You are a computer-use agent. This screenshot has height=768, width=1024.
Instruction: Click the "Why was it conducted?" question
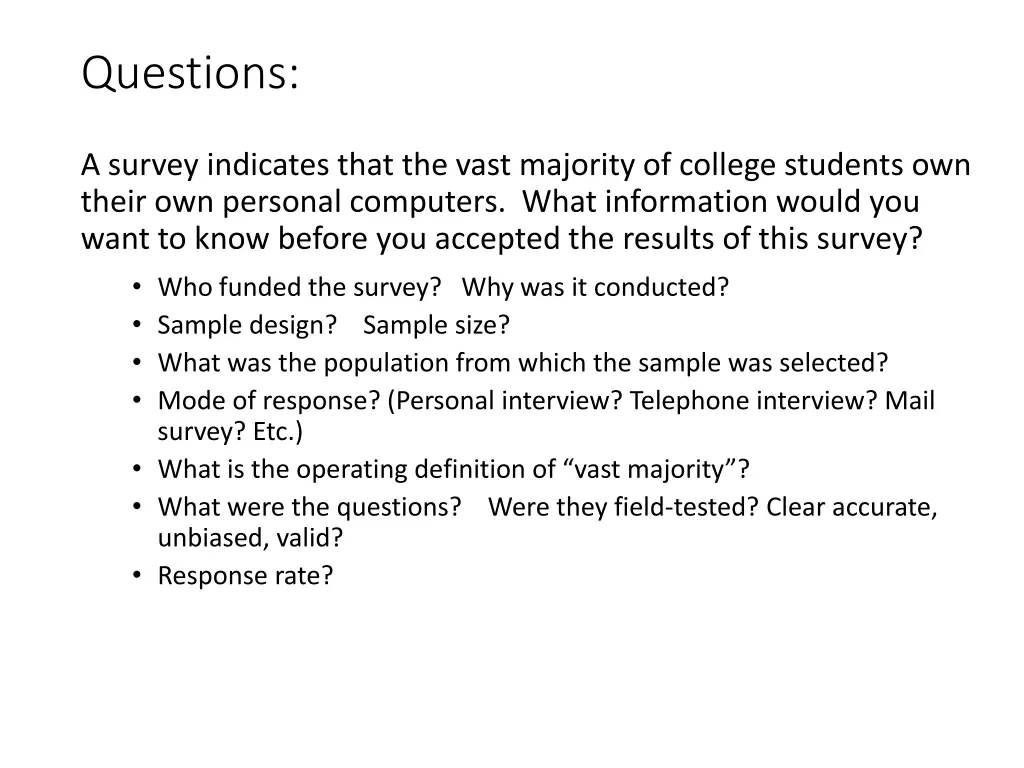coord(595,288)
